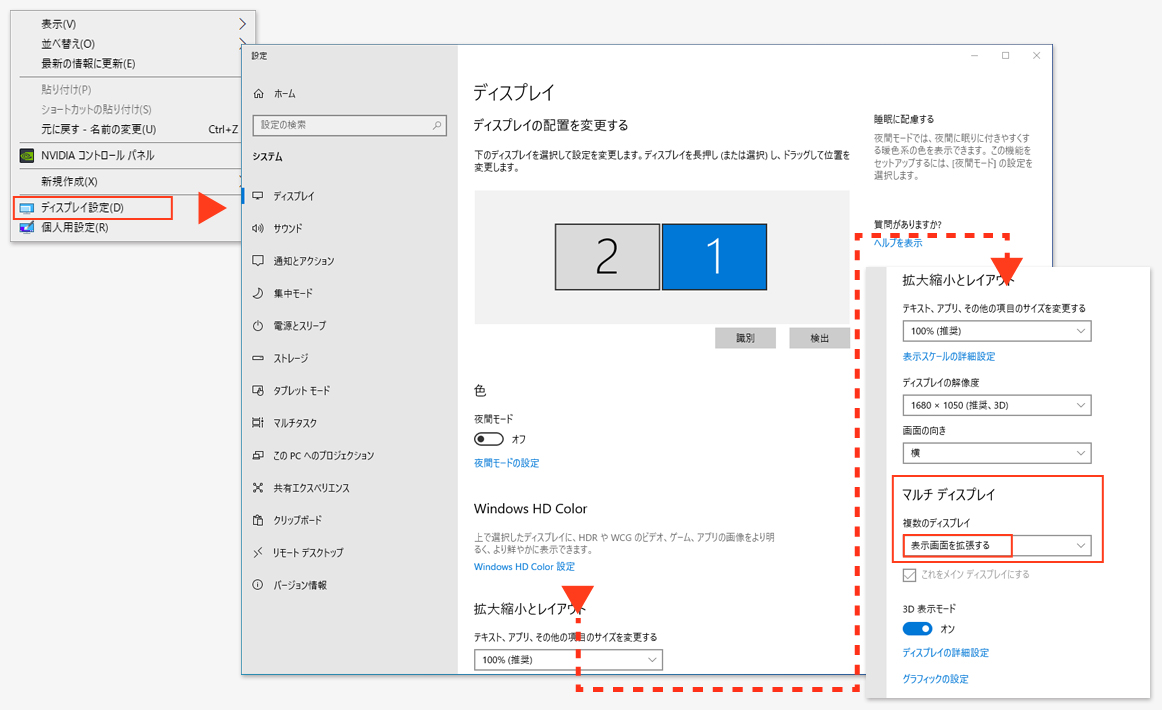
Task: Select display 1 in arrangement area
Action: click(714, 257)
